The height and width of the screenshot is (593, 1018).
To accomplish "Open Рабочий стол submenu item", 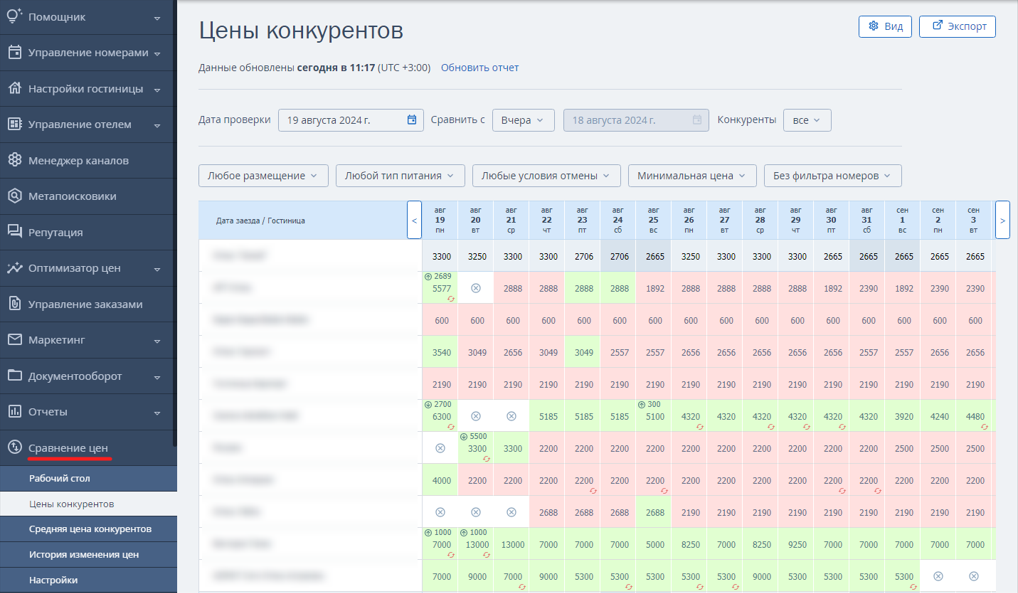I will (88, 478).
